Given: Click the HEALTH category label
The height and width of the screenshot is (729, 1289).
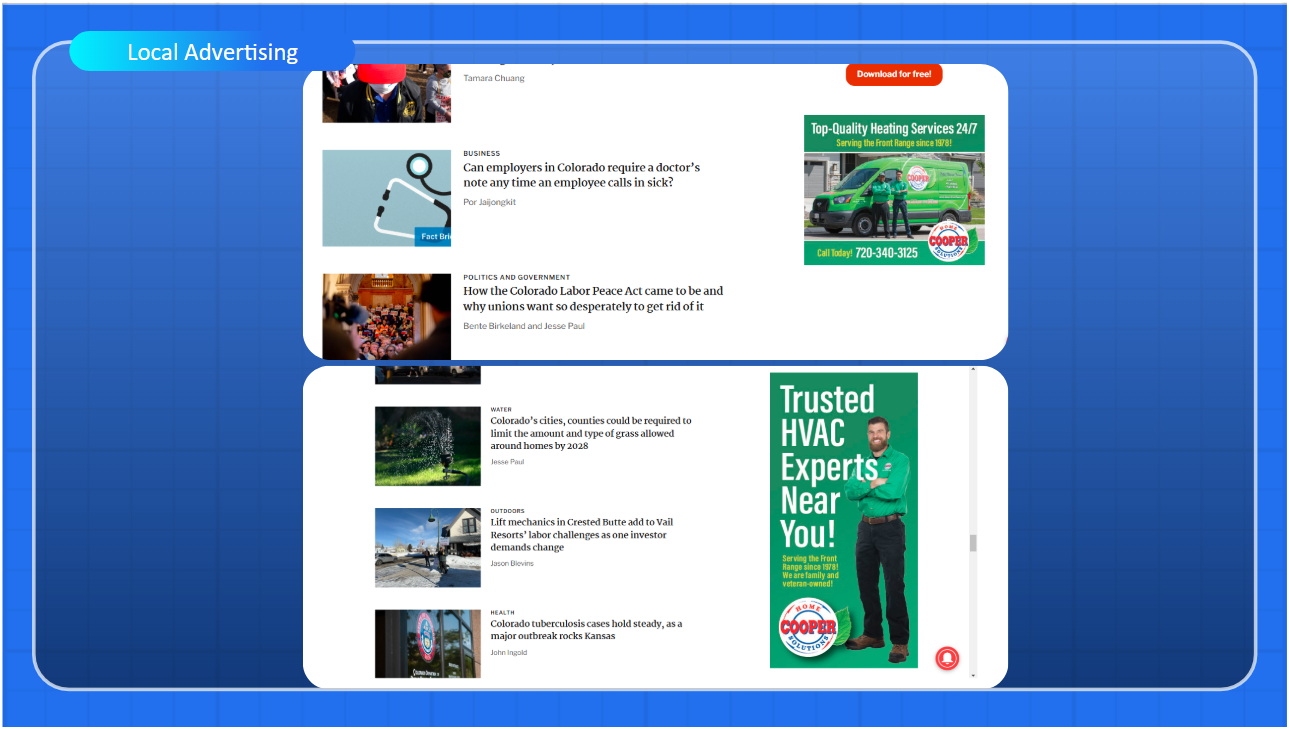Looking at the screenshot, I should tap(502, 613).
